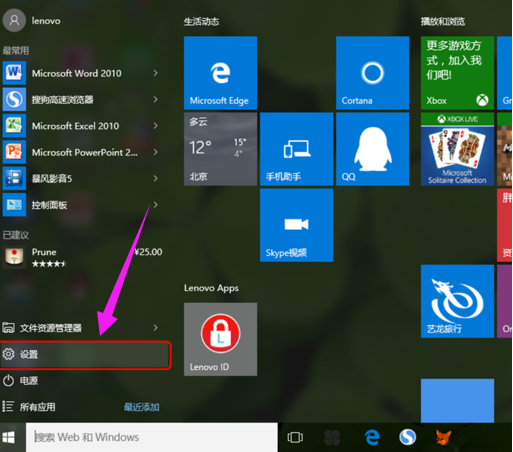Open the dark pinwheel app on taskbar
513x452 pixels.
tap(332, 437)
